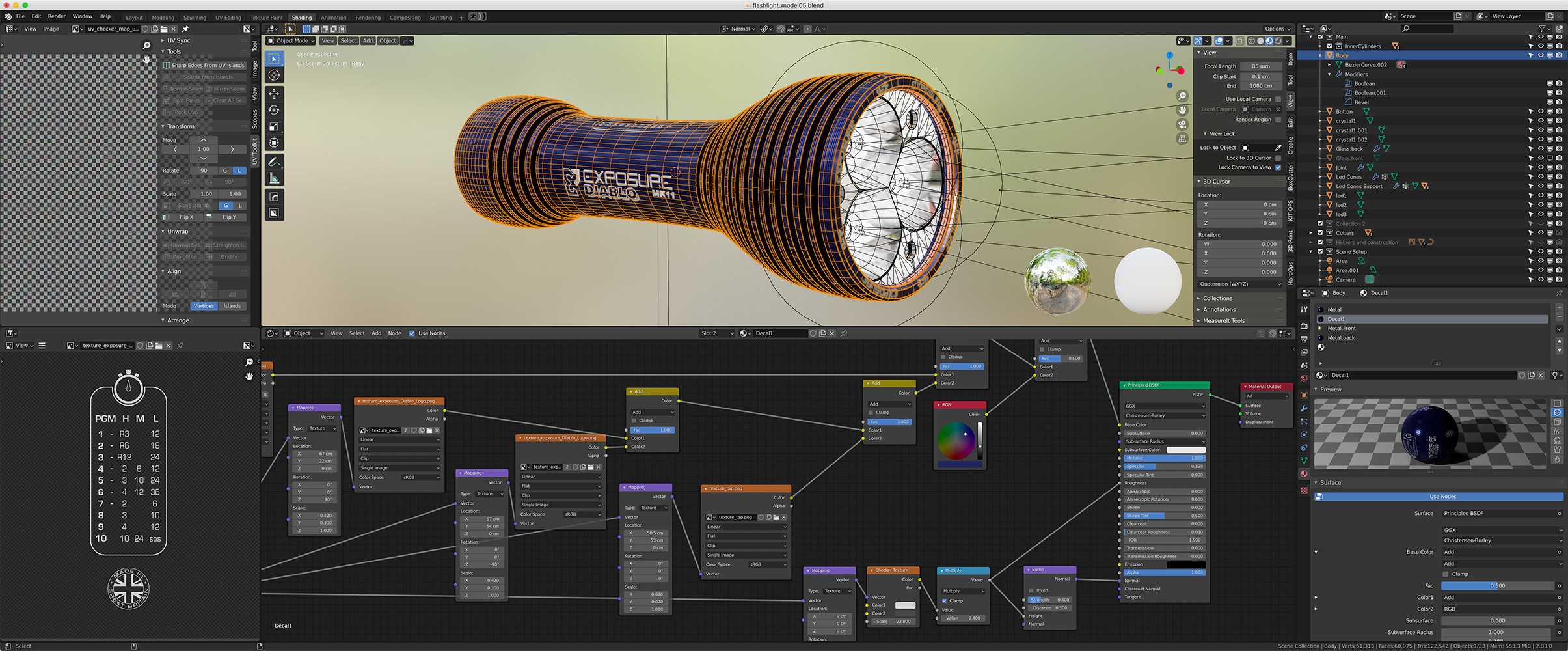The height and width of the screenshot is (651, 1568).
Task: Select the Scale tool in viewport
Action: coord(274,126)
